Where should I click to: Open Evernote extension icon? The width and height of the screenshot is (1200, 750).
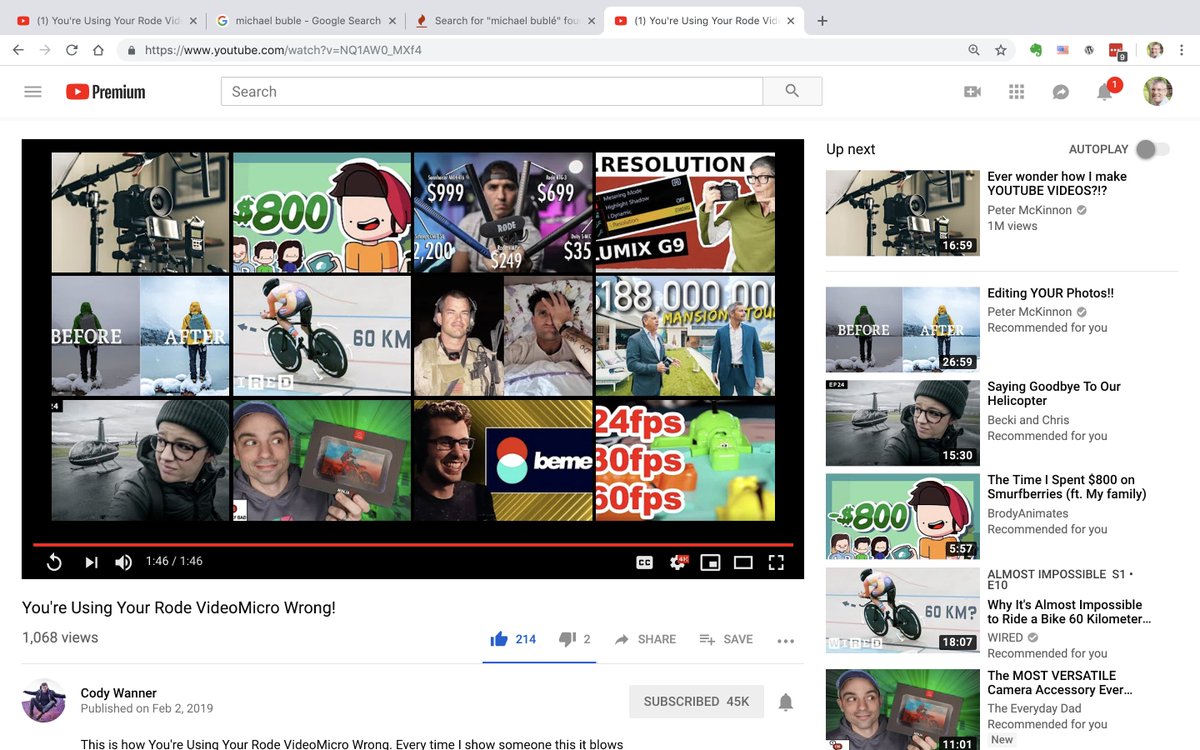pyautogui.click(x=1036, y=50)
